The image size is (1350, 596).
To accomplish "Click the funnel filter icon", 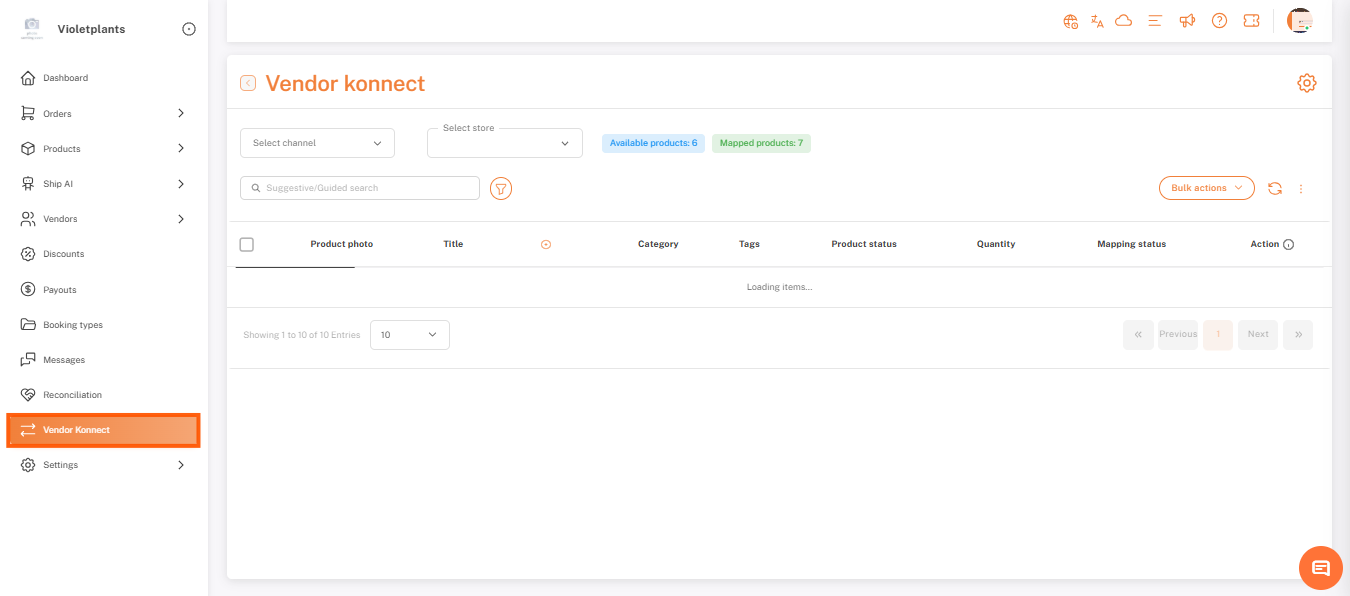I will (x=501, y=188).
